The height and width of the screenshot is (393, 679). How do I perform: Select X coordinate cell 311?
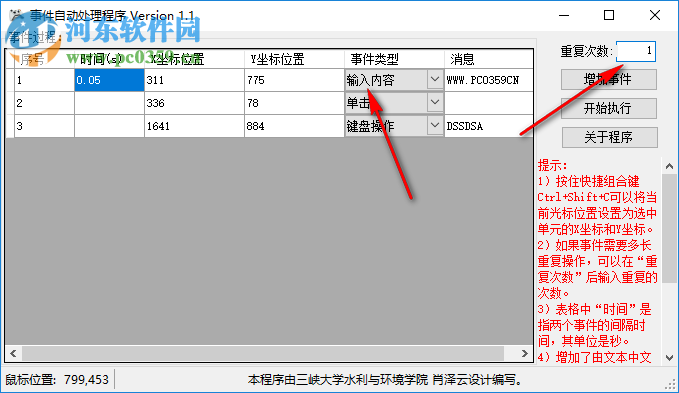point(194,80)
